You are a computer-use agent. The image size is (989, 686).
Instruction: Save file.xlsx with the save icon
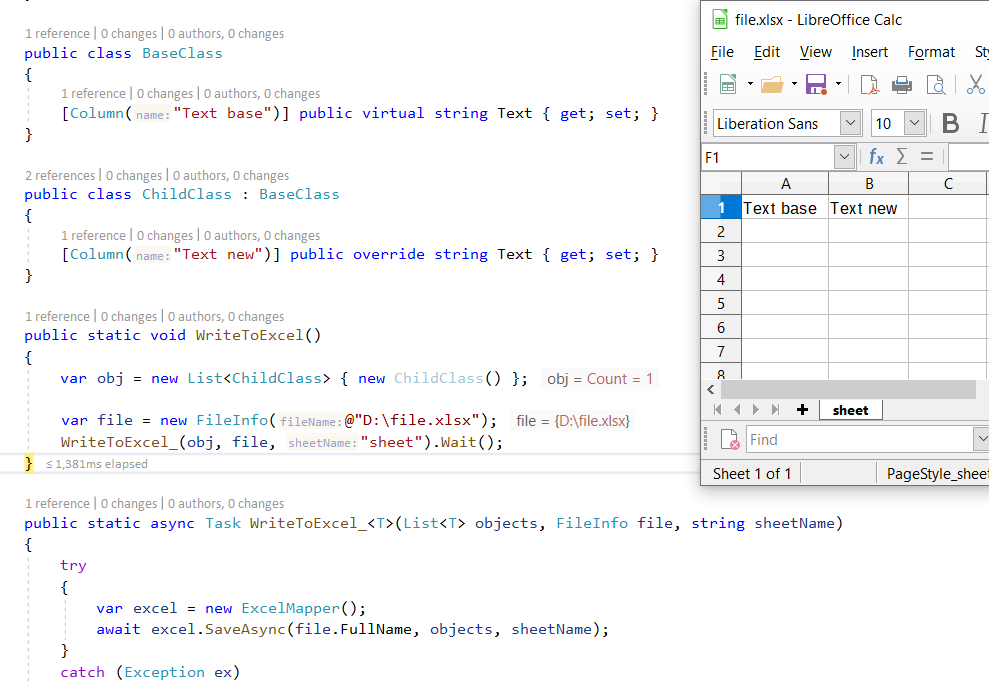pos(814,85)
